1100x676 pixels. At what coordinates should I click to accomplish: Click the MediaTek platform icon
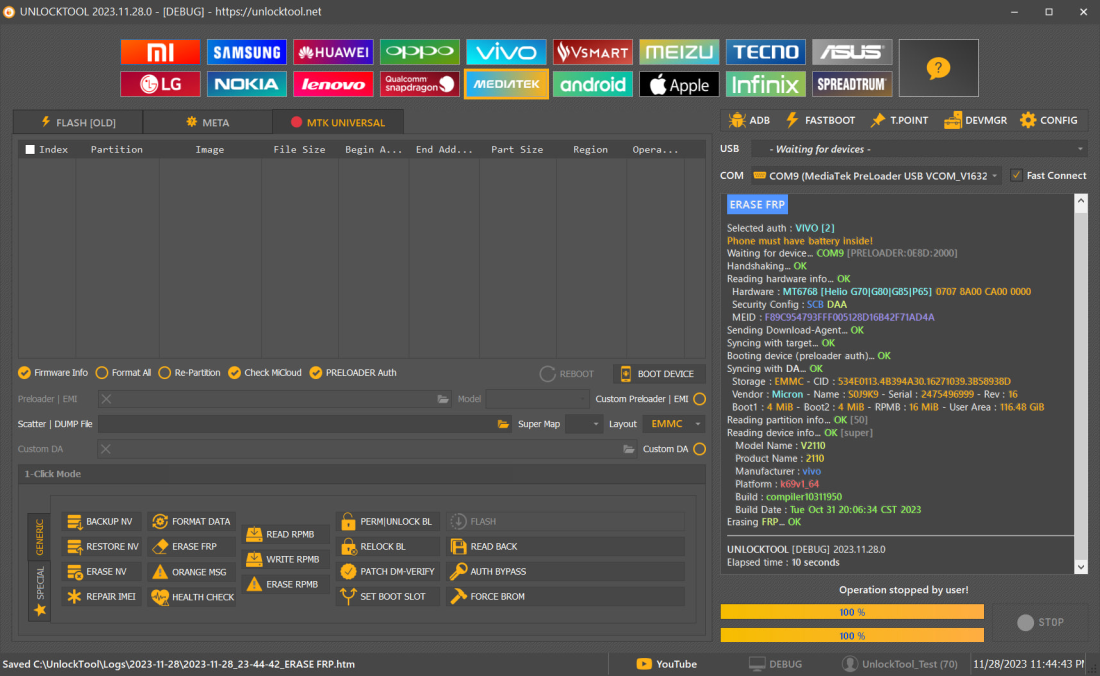pos(506,84)
